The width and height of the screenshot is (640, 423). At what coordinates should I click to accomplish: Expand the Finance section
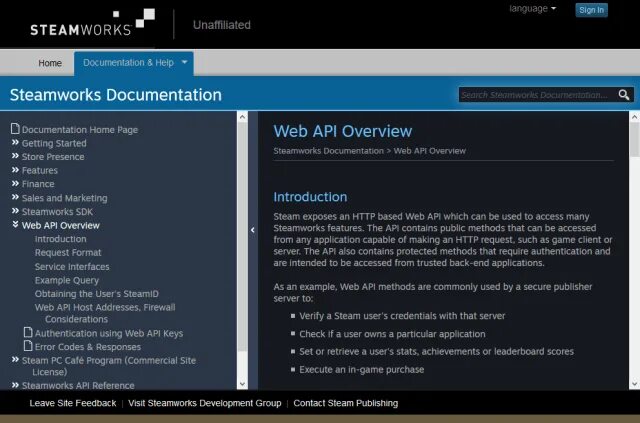pyautogui.click(x=15, y=183)
